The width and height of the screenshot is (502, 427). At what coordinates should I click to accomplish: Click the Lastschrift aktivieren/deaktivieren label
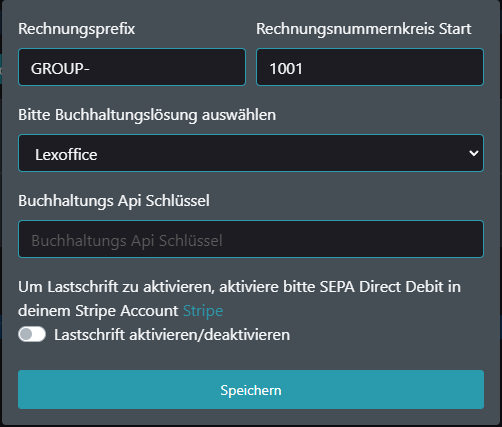pyautogui.click(x=172, y=335)
